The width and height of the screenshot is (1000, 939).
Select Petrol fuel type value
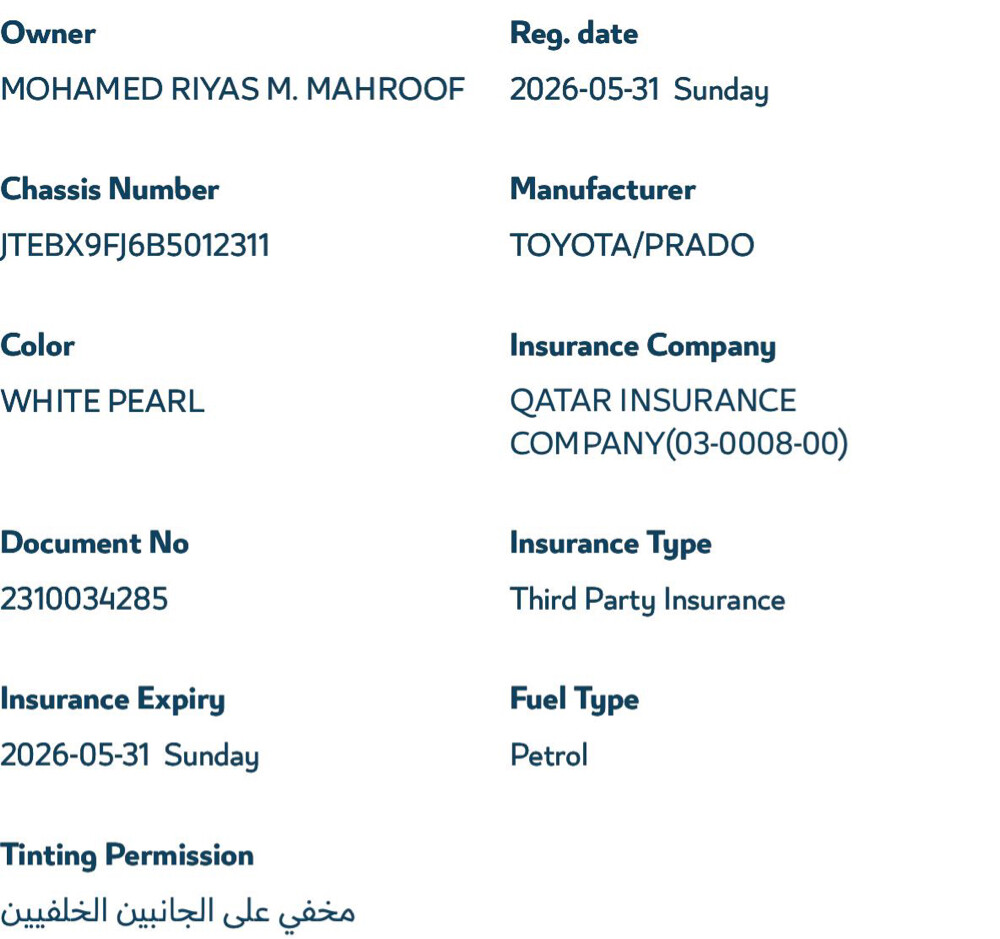[x=549, y=756]
